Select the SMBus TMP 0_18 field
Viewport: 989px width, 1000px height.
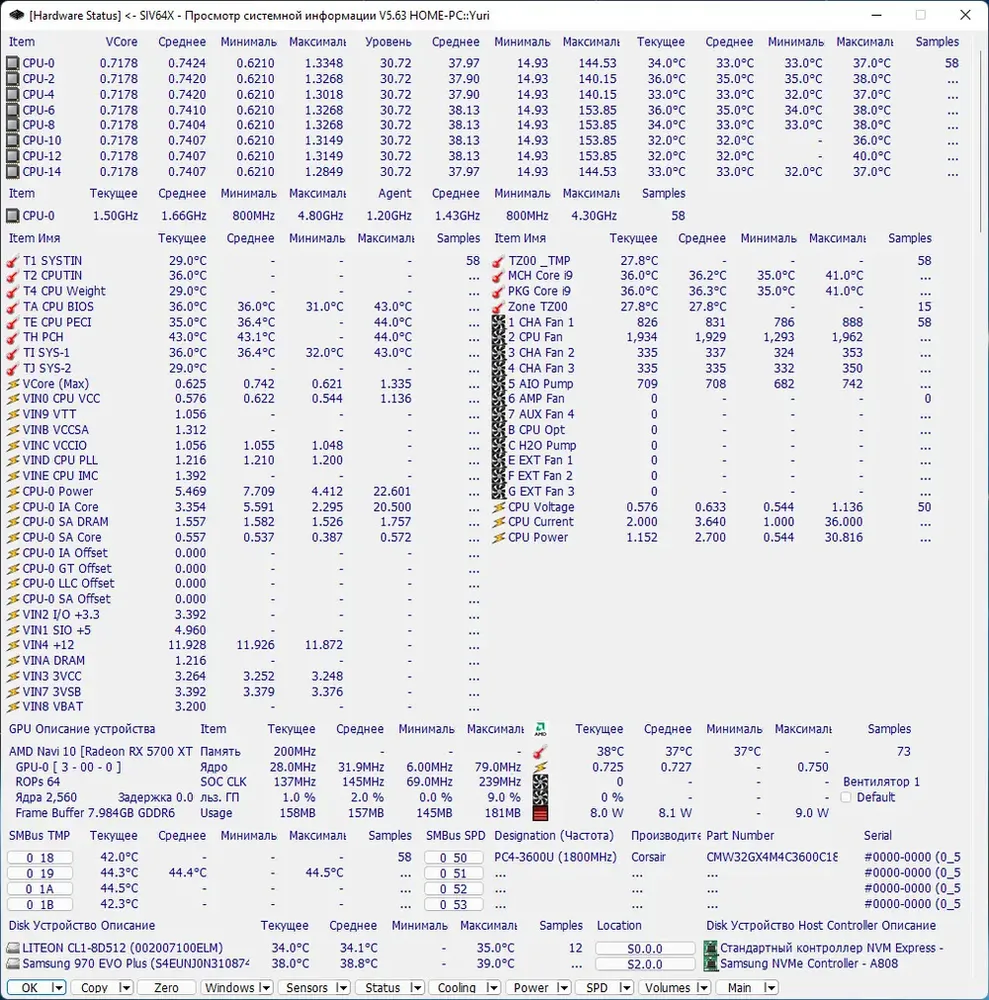pos(40,858)
